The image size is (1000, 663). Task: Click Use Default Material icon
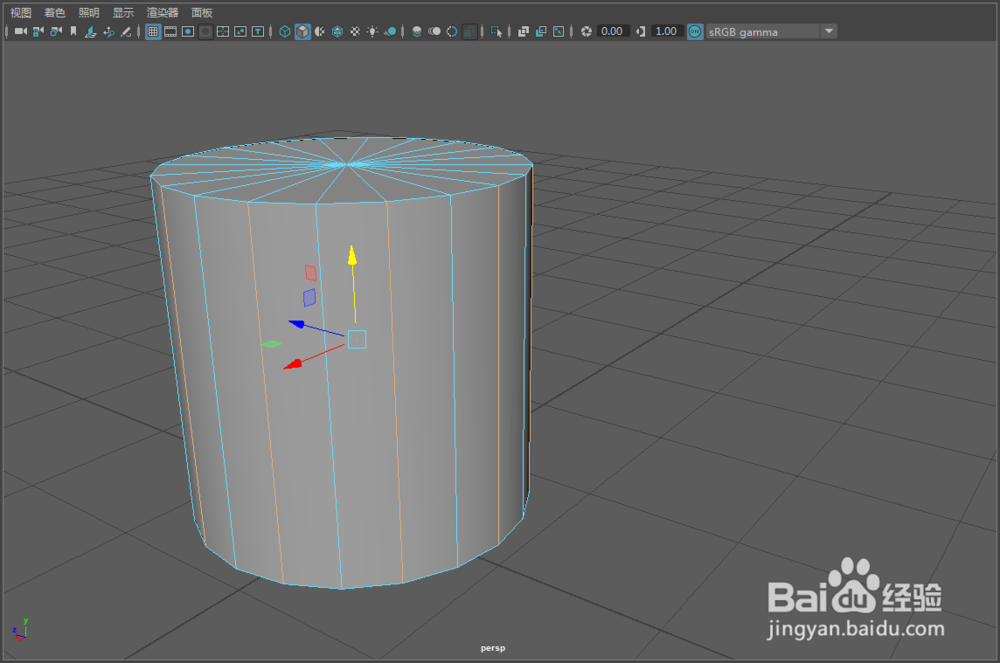[320, 31]
